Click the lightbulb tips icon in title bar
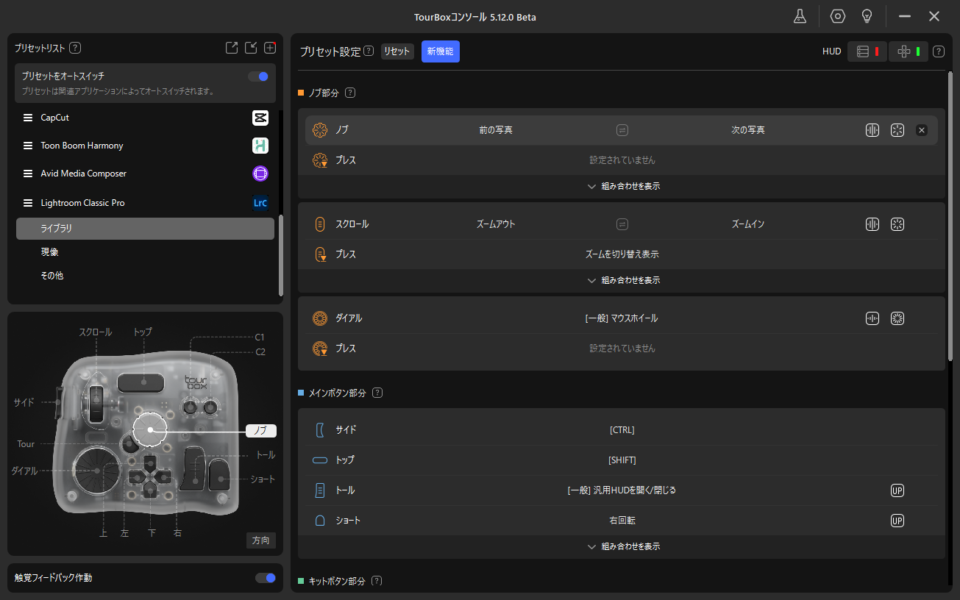Image resolution: width=960 pixels, height=600 pixels. coord(867,16)
